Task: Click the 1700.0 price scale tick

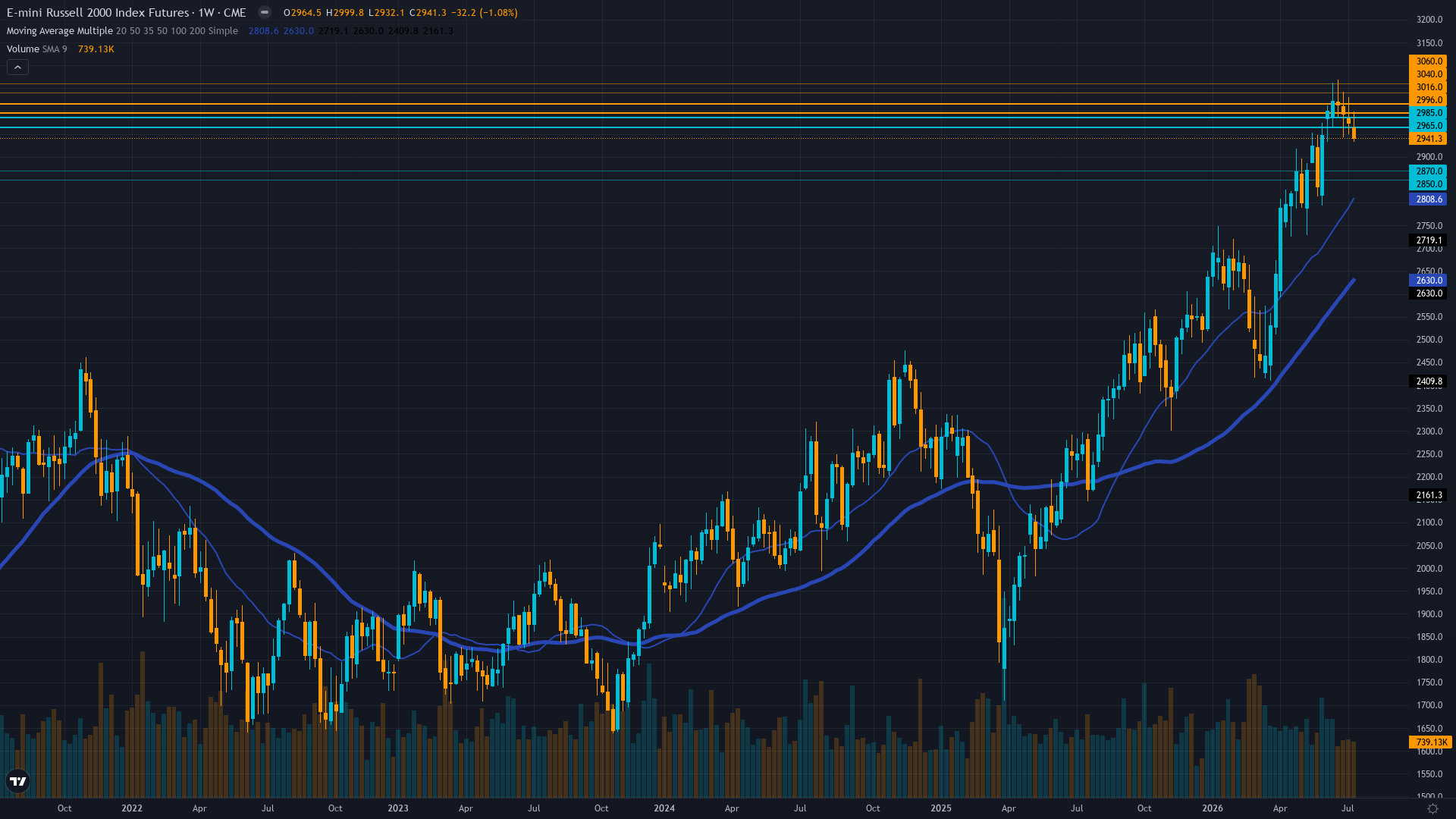Action: 1429,705
